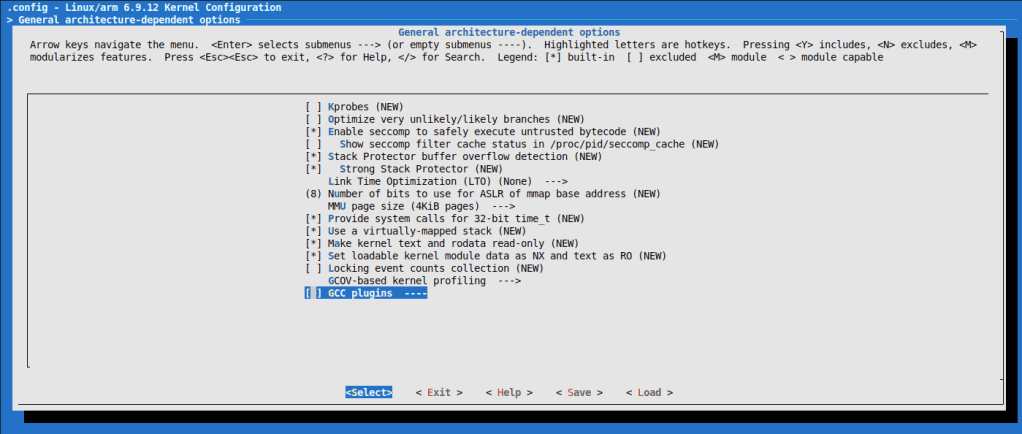Toggle Show seccomp filter cache status option
The height and width of the screenshot is (434, 1022).
[x=313, y=144]
